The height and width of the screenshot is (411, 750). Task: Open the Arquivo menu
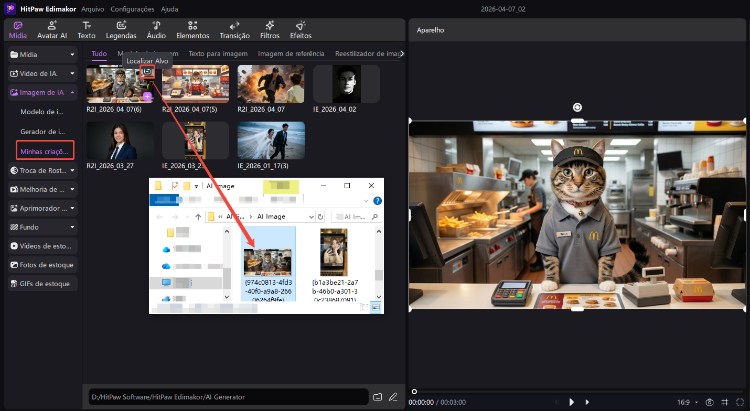click(x=93, y=8)
